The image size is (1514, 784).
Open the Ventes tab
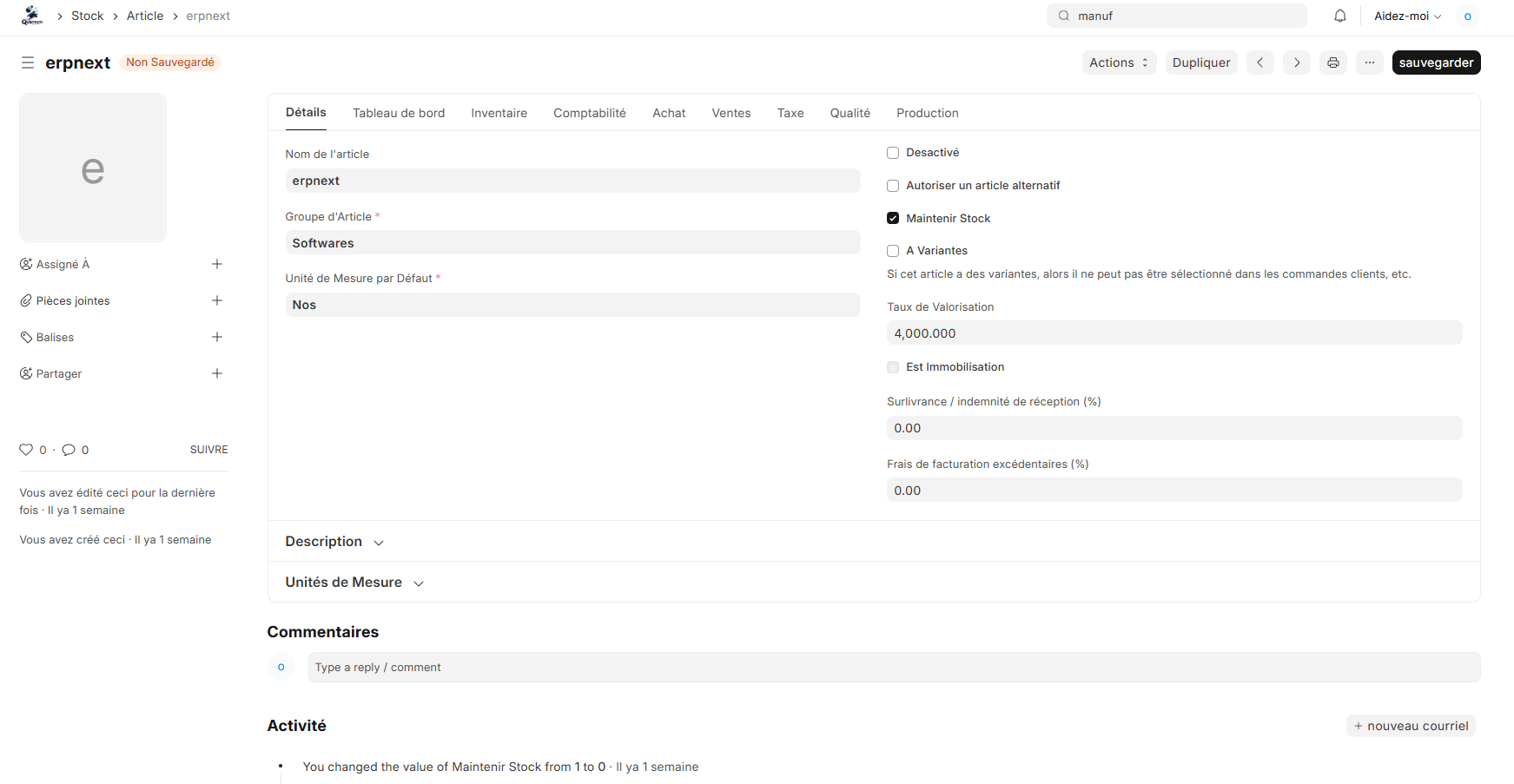point(731,113)
